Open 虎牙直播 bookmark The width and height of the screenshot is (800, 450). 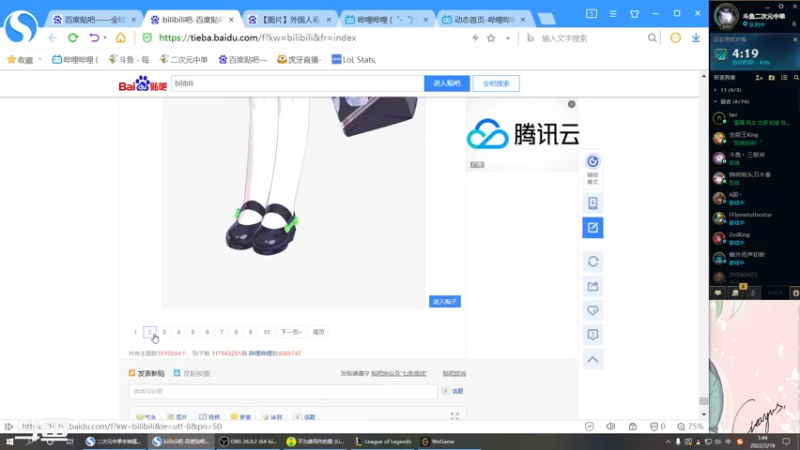tap(299, 60)
